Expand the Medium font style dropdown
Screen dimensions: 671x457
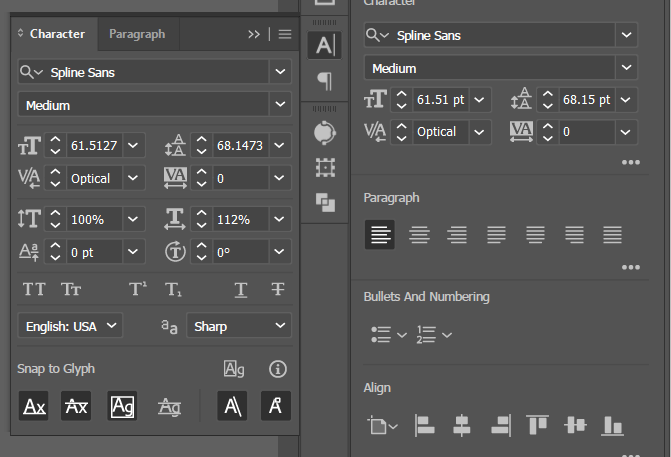(280, 105)
